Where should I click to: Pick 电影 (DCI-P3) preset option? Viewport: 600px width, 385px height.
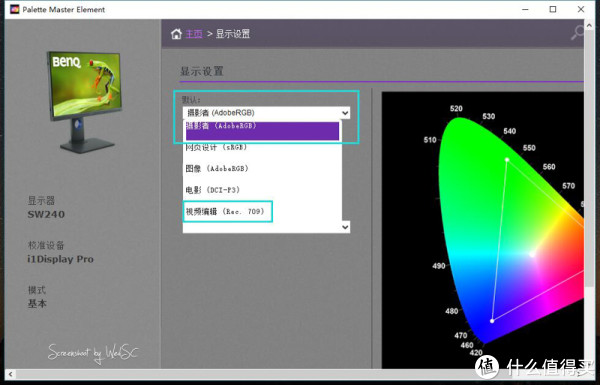(213, 190)
